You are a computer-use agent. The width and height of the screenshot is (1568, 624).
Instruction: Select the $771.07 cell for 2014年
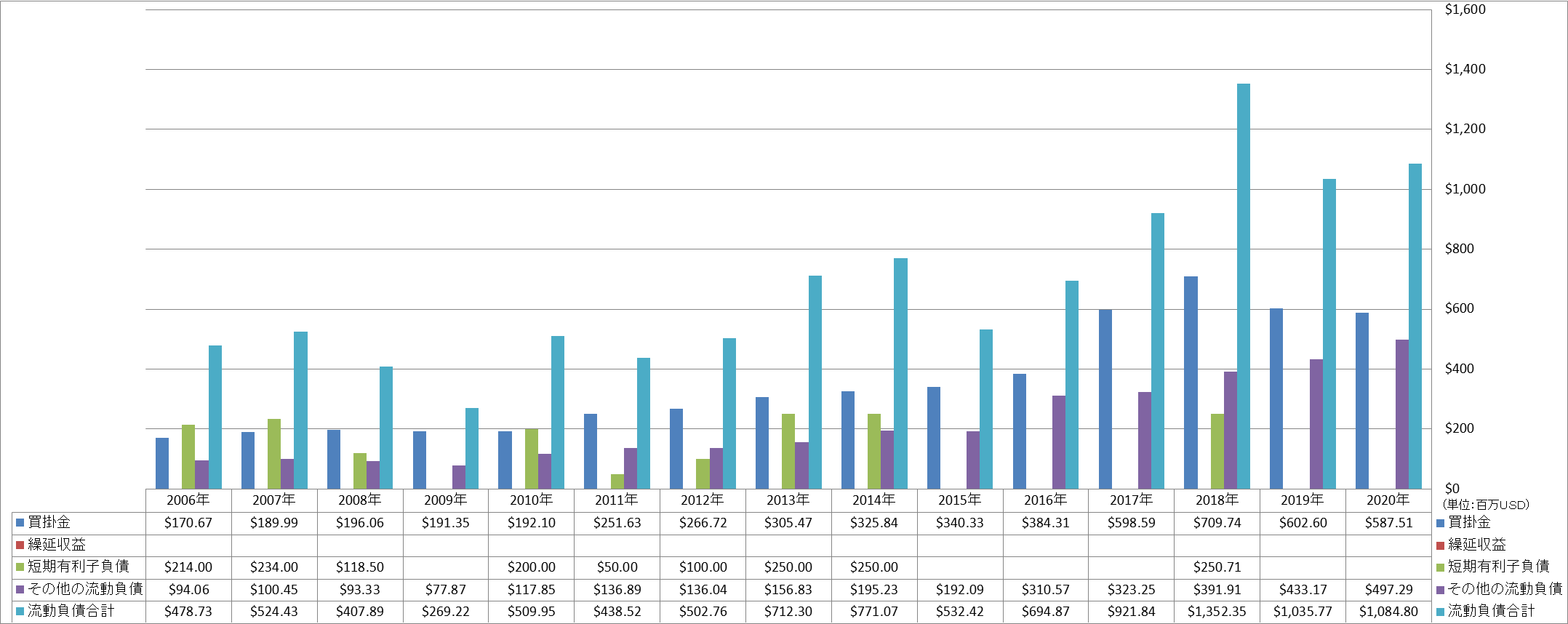874,612
